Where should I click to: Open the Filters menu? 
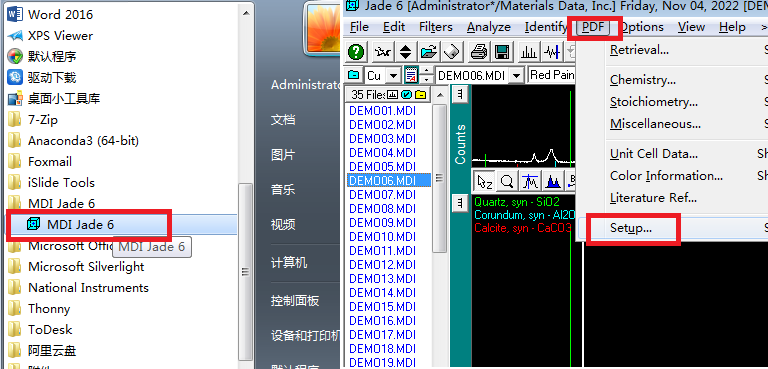click(x=436, y=27)
